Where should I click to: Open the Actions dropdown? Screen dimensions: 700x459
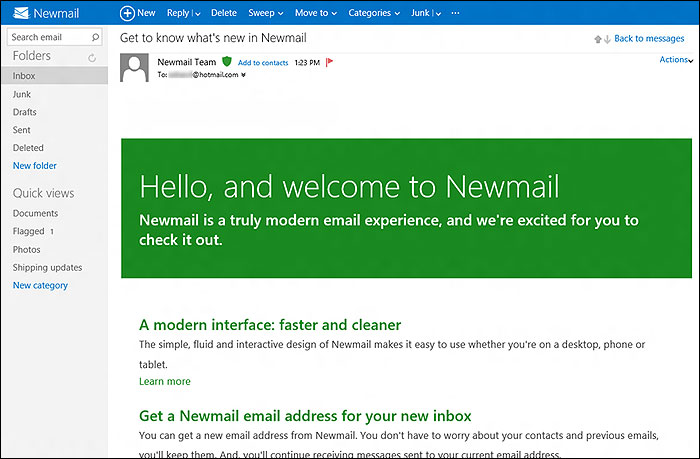pos(676,59)
